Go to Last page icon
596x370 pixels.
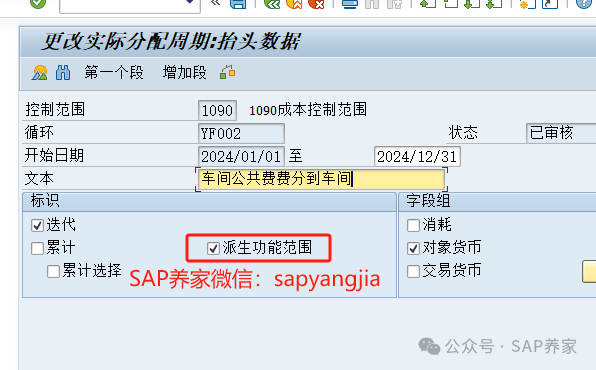click(495, 4)
